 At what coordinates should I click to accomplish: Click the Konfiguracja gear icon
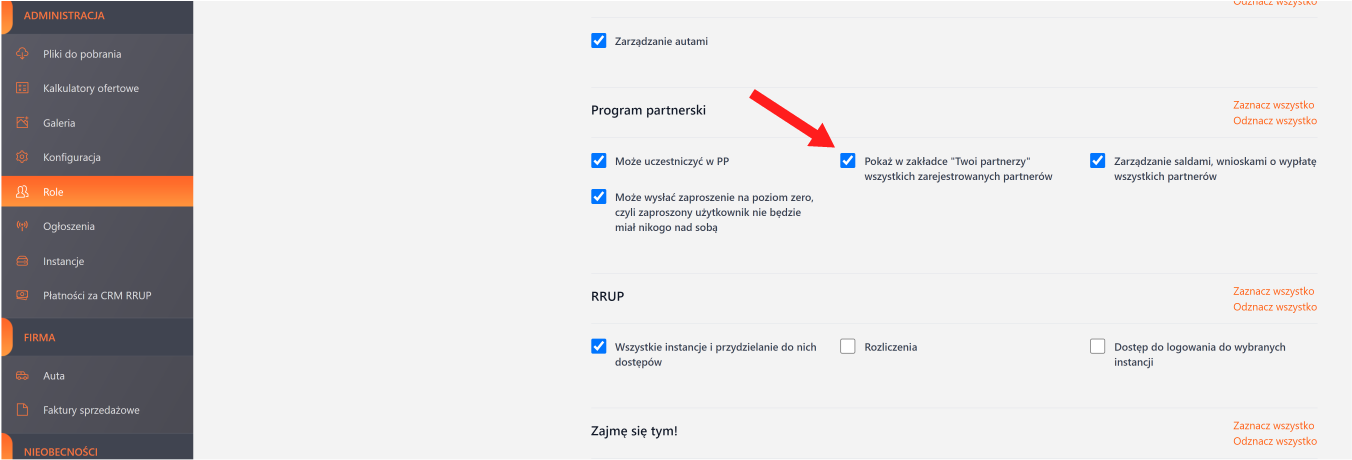22,157
